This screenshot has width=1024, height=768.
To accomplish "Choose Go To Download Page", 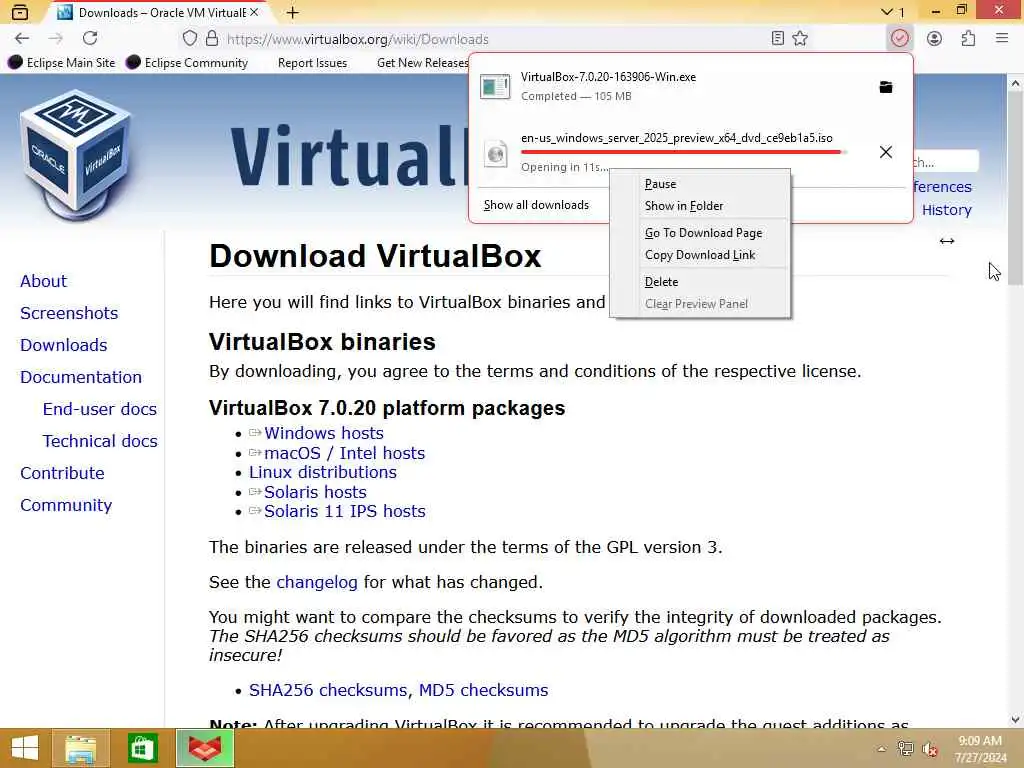I will 703,233.
